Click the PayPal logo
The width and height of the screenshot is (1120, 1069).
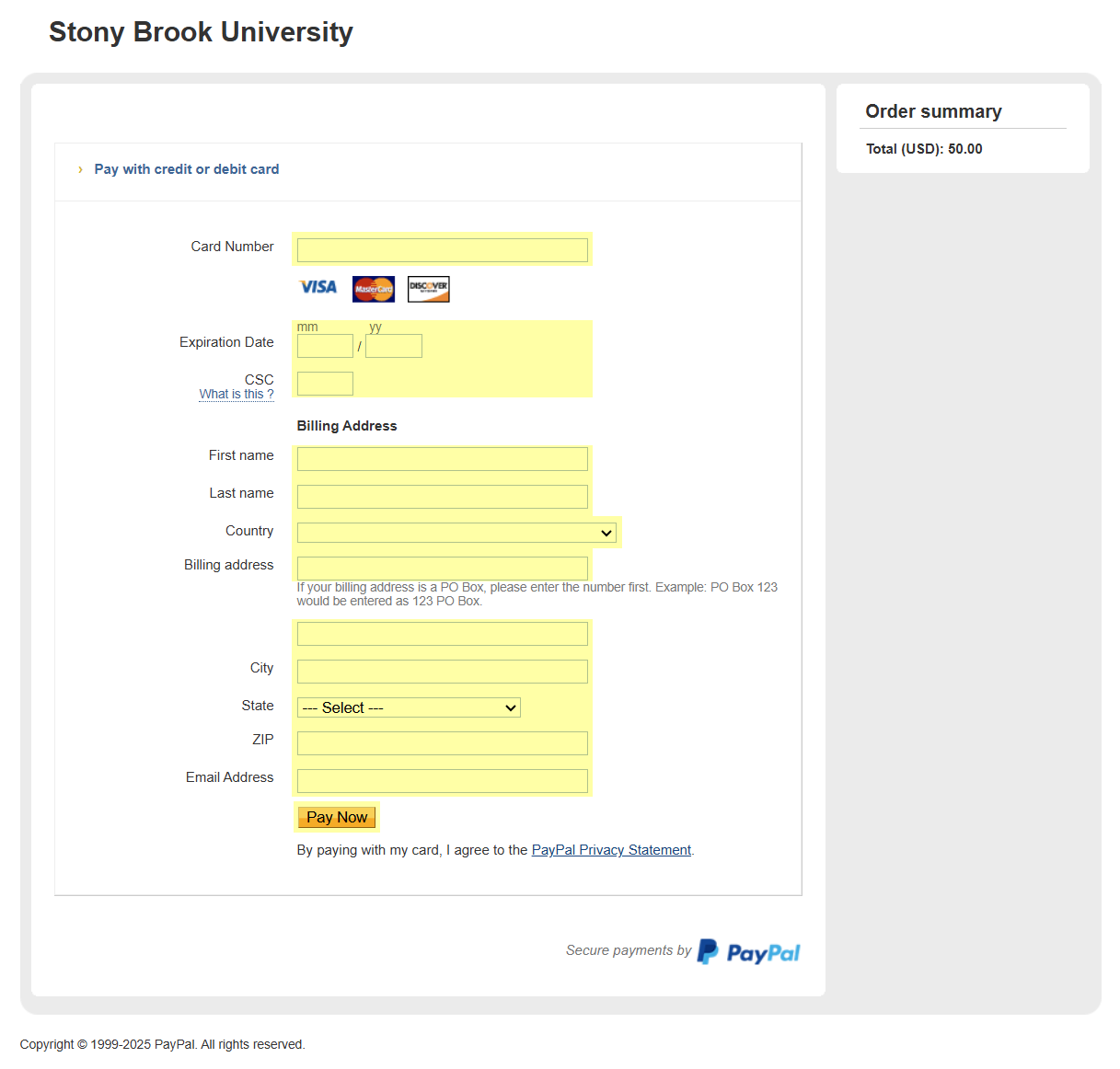(748, 952)
